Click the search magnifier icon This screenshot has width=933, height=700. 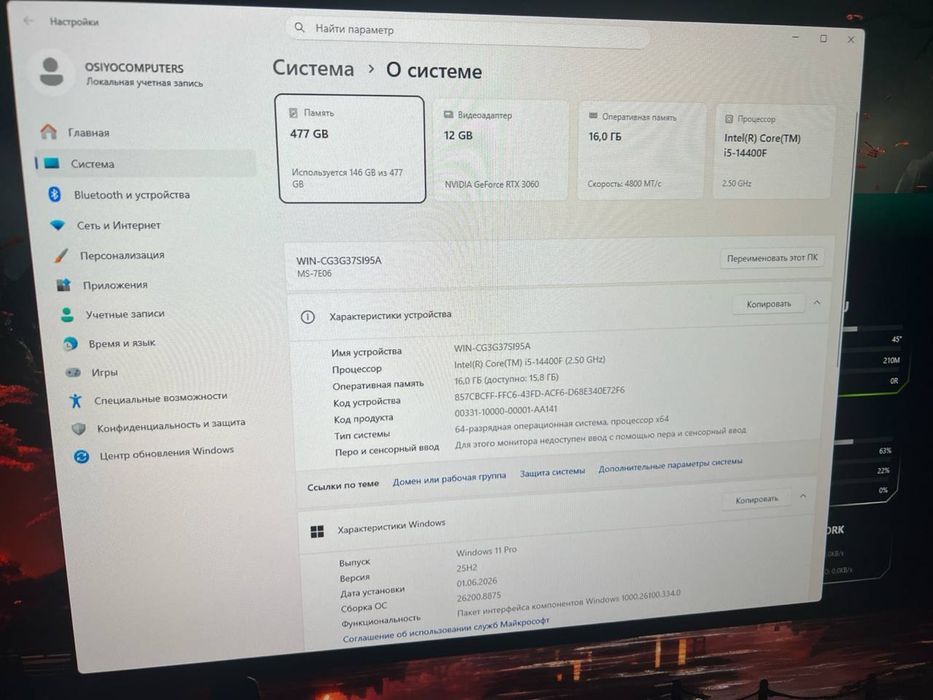tap(300, 28)
